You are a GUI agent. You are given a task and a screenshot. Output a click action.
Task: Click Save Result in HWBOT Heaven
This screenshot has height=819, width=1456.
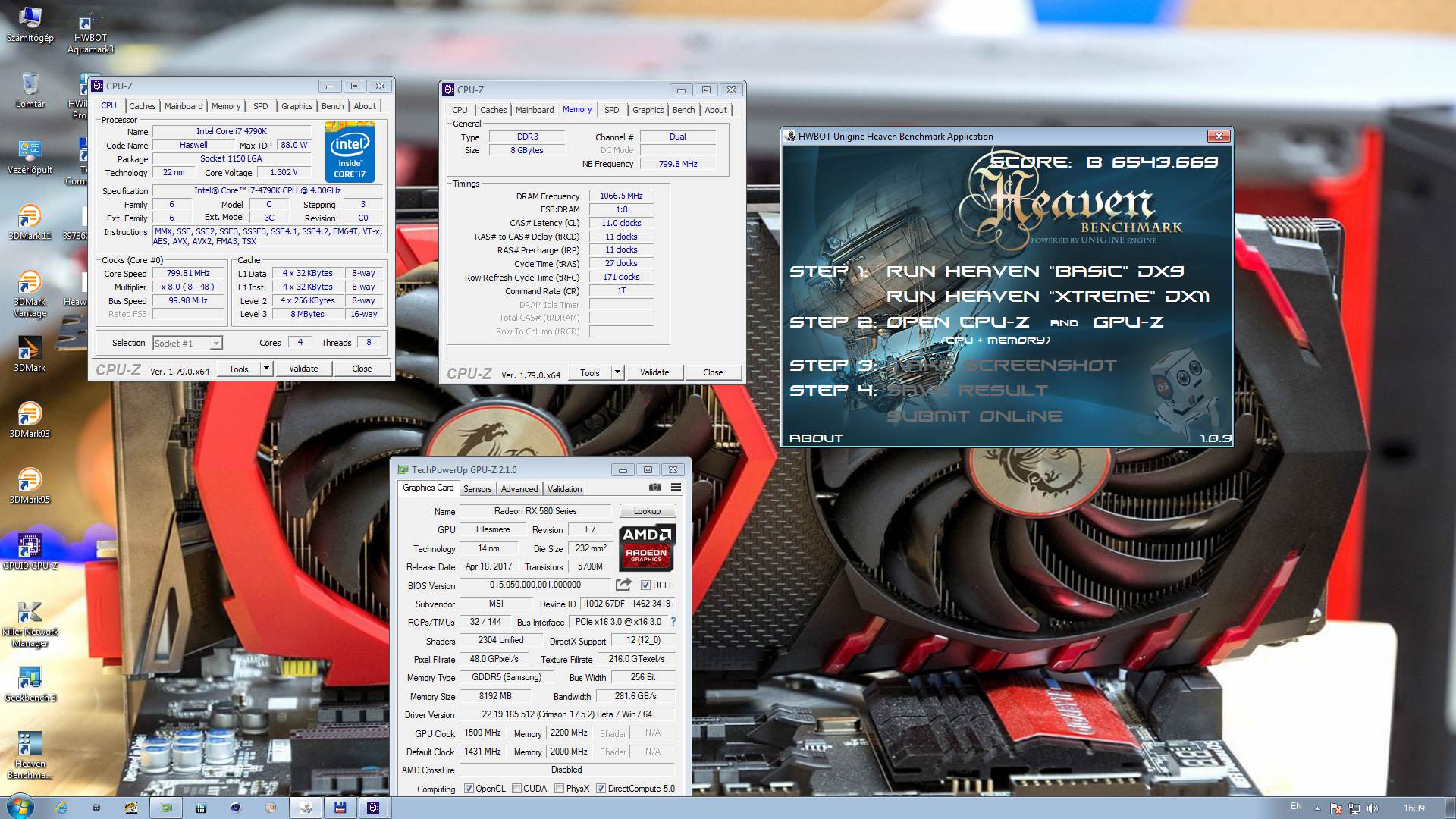[x=967, y=391]
